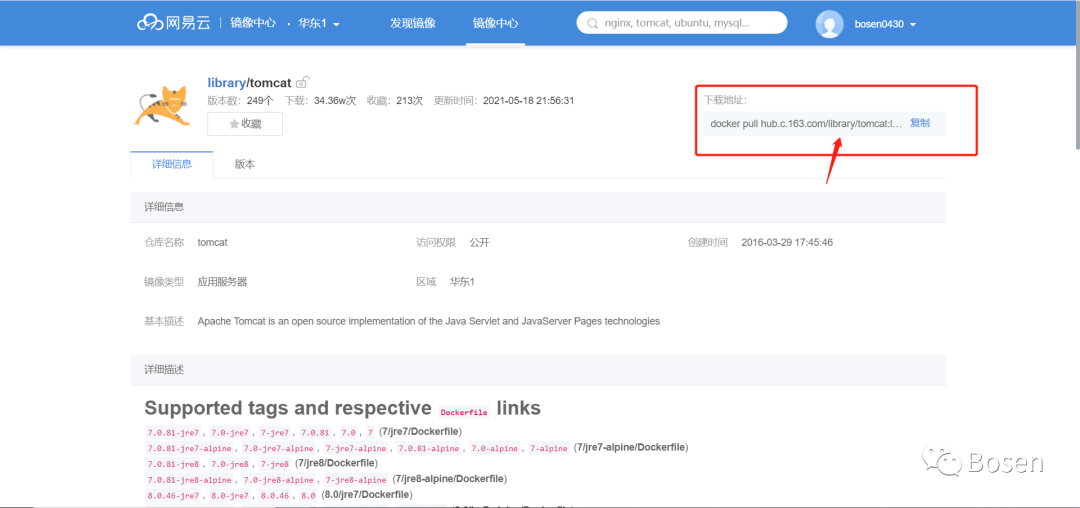The height and width of the screenshot is (508, 1080).
Task: Click the 8.0-jre7 tag
Action: pyautogui.click(x=229, y=496)
